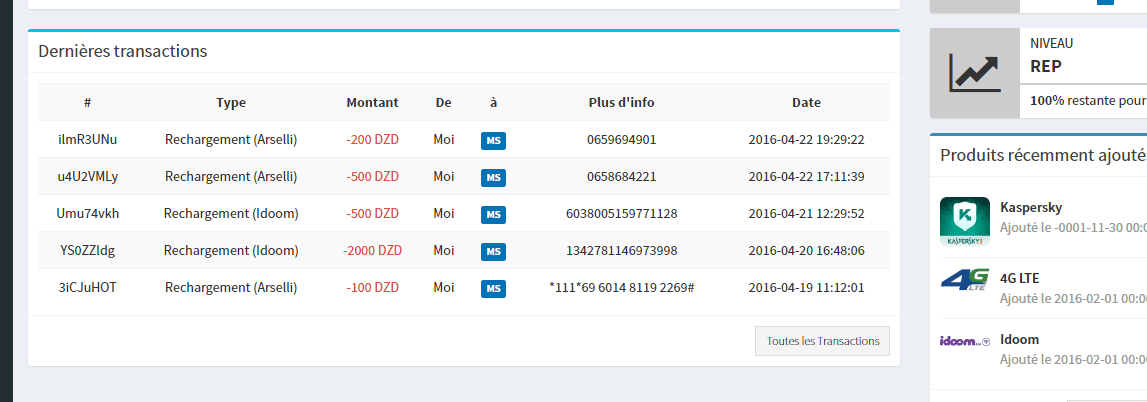Screen dimensions: 1147x402
Task: Click the Montant column header
Action: pyautogui.click(x=372, y=102)
